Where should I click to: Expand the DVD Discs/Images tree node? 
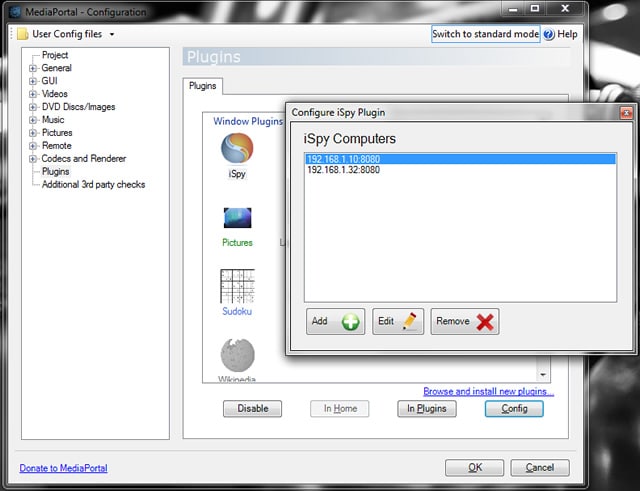point(33,107)
